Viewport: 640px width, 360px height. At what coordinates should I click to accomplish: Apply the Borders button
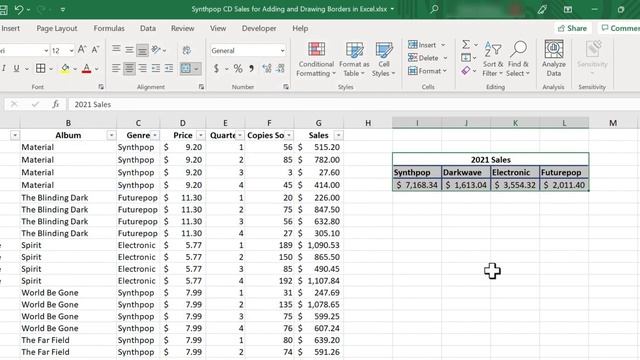pos(40,69)
